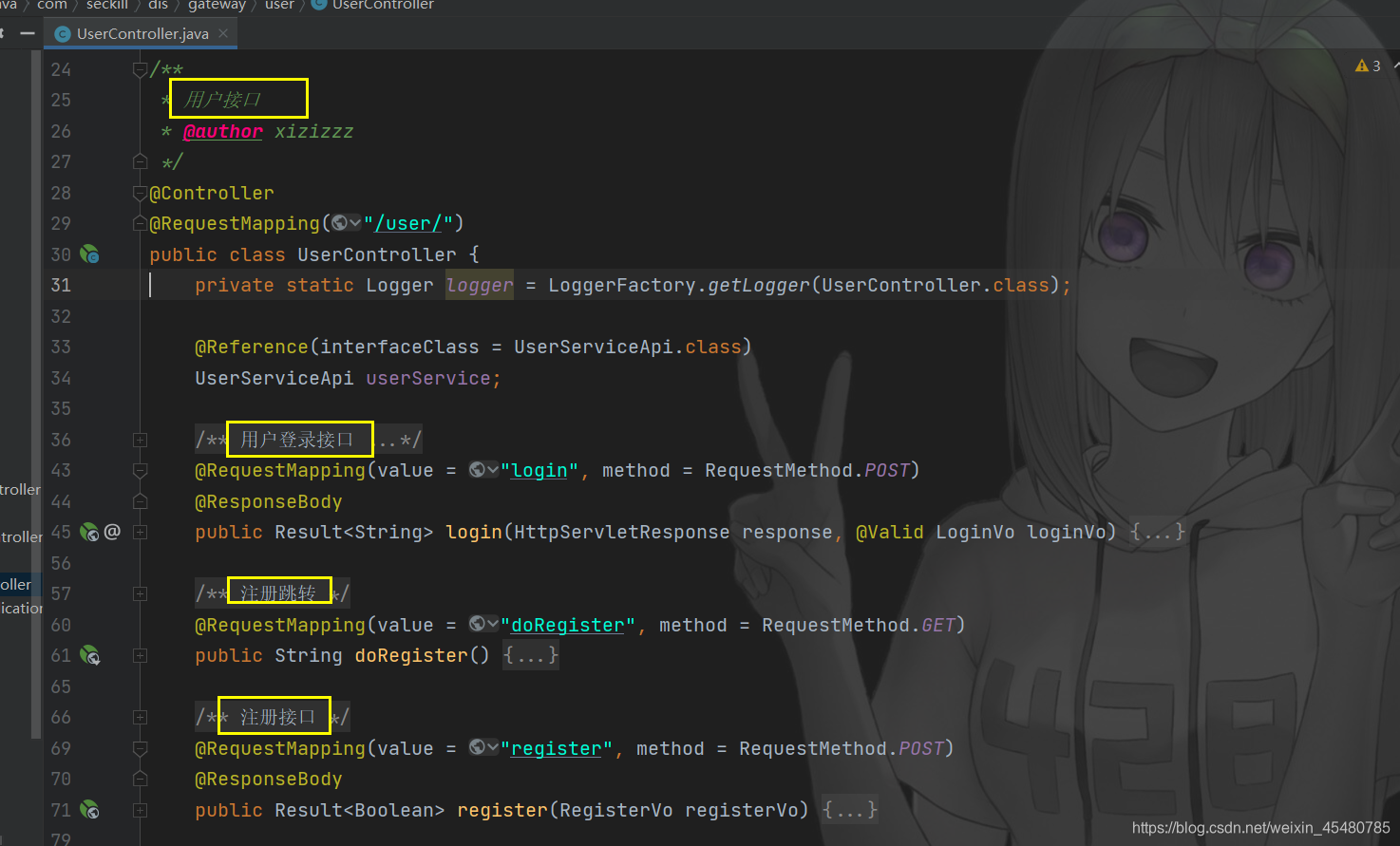Click the author name "xizizzz"
1400x846 pixels.
pyautogui.click(x=314, y=131)
